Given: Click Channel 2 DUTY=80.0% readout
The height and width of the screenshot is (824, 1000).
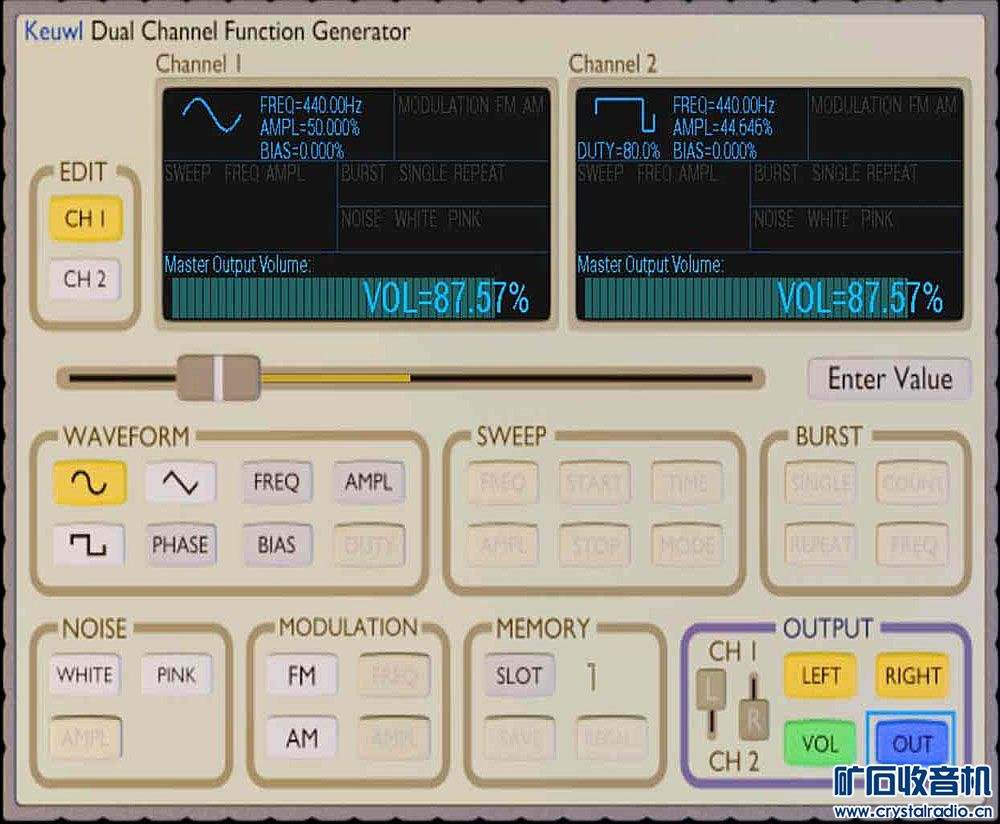Looking at the screenshot, I should pyautogui.click(x=619, y=151).
